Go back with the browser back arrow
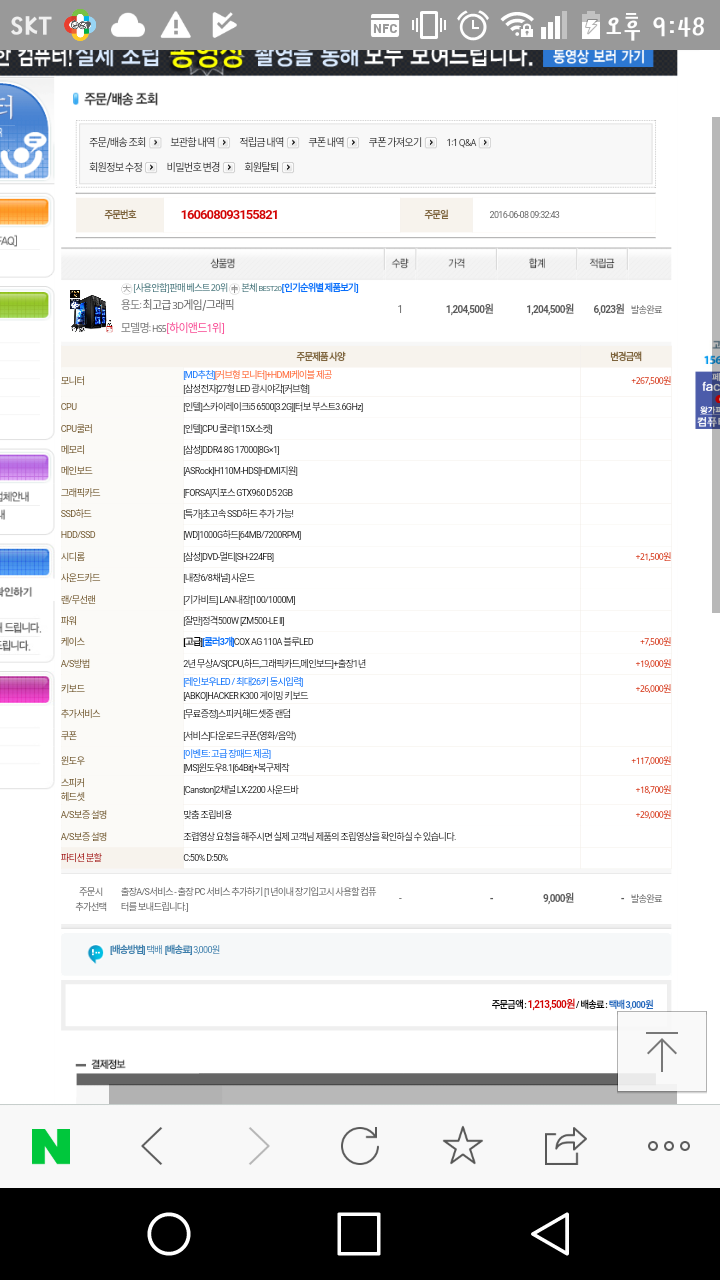 pyautogui.click(x=152, y=1146)
